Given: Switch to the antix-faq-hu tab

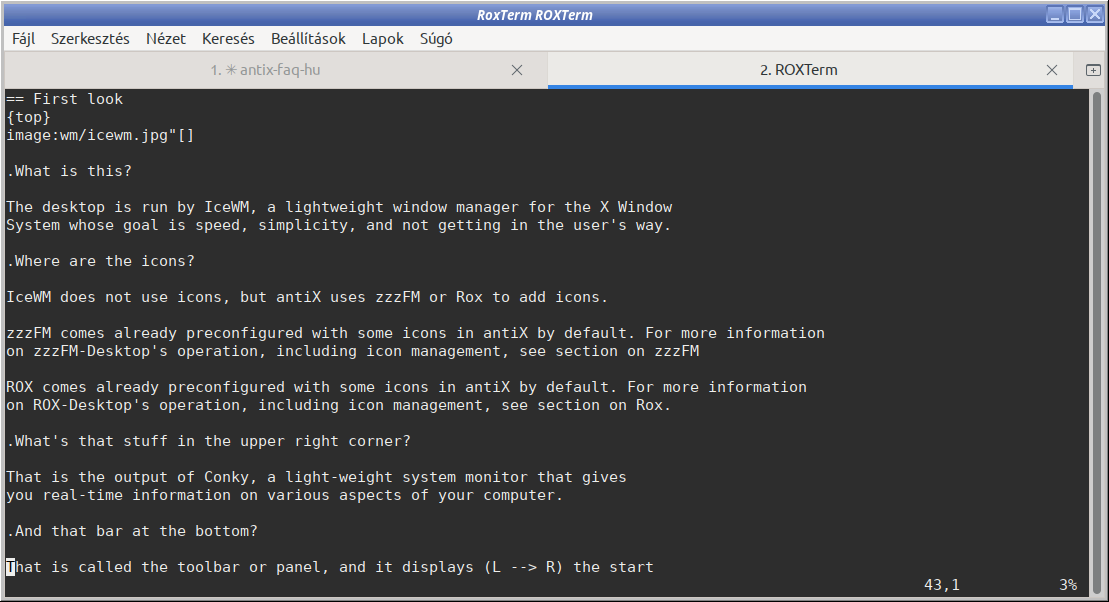Looking at the screenshot, I should point(265,70).
